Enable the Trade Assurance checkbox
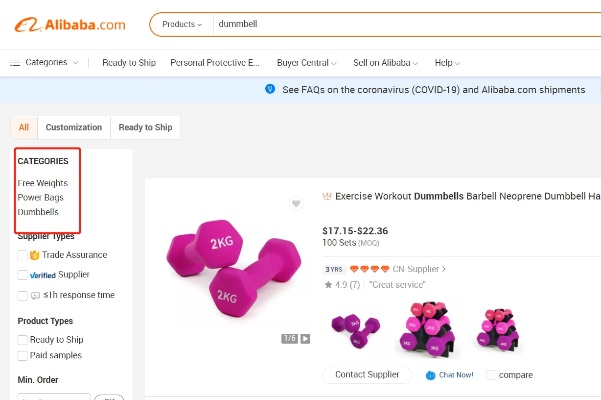Viewport: 601px width, 400px height. pyautogui.click(x=22, y=255)
